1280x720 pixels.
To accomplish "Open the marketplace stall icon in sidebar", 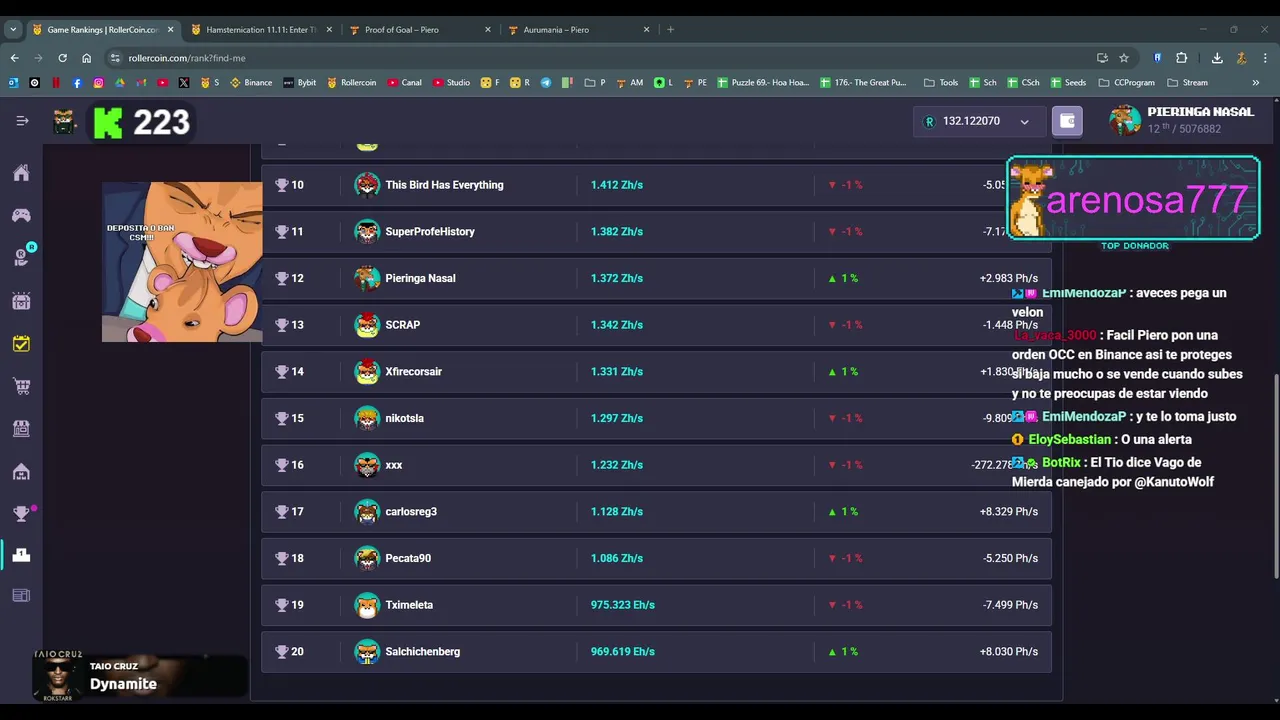I will (21, 428).
